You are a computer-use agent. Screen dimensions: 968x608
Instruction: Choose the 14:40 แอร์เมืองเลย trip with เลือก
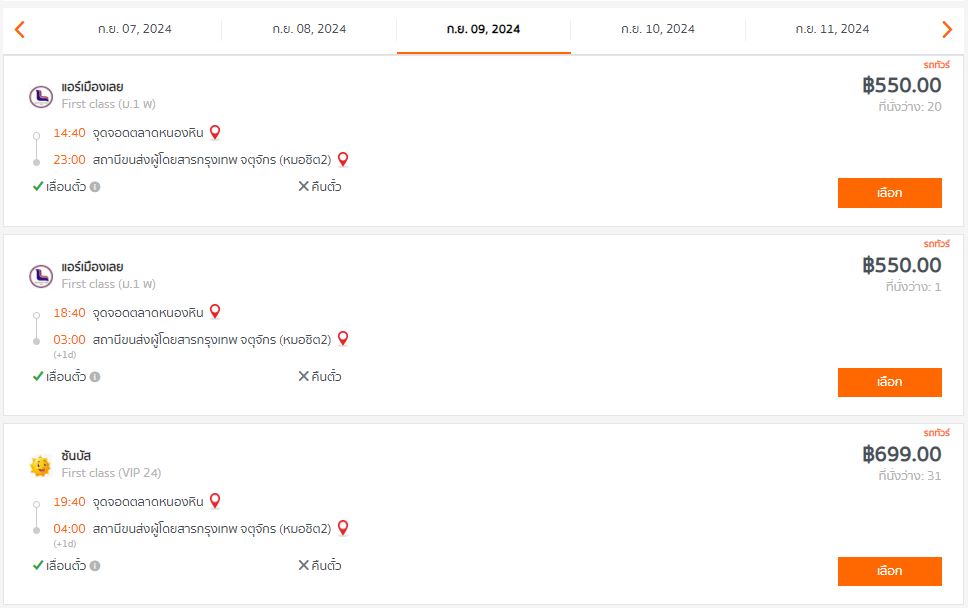(890, 193)
